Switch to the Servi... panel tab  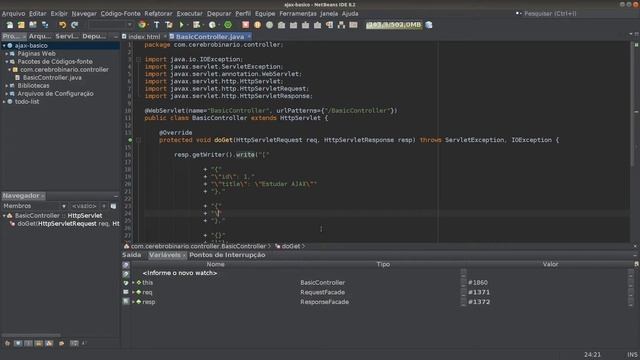67,36
